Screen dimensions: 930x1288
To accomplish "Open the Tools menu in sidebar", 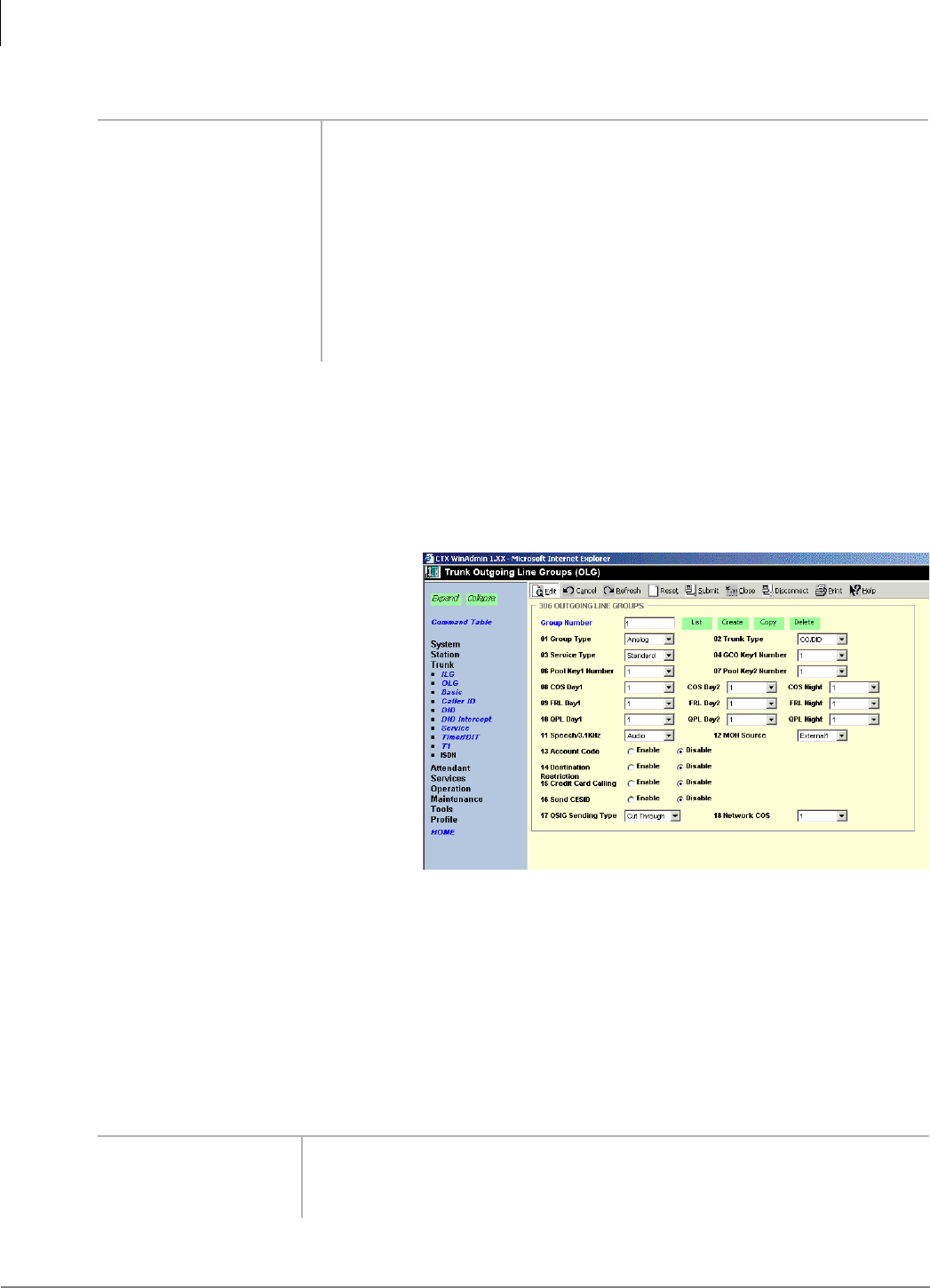I will click(x=441, y=809).
